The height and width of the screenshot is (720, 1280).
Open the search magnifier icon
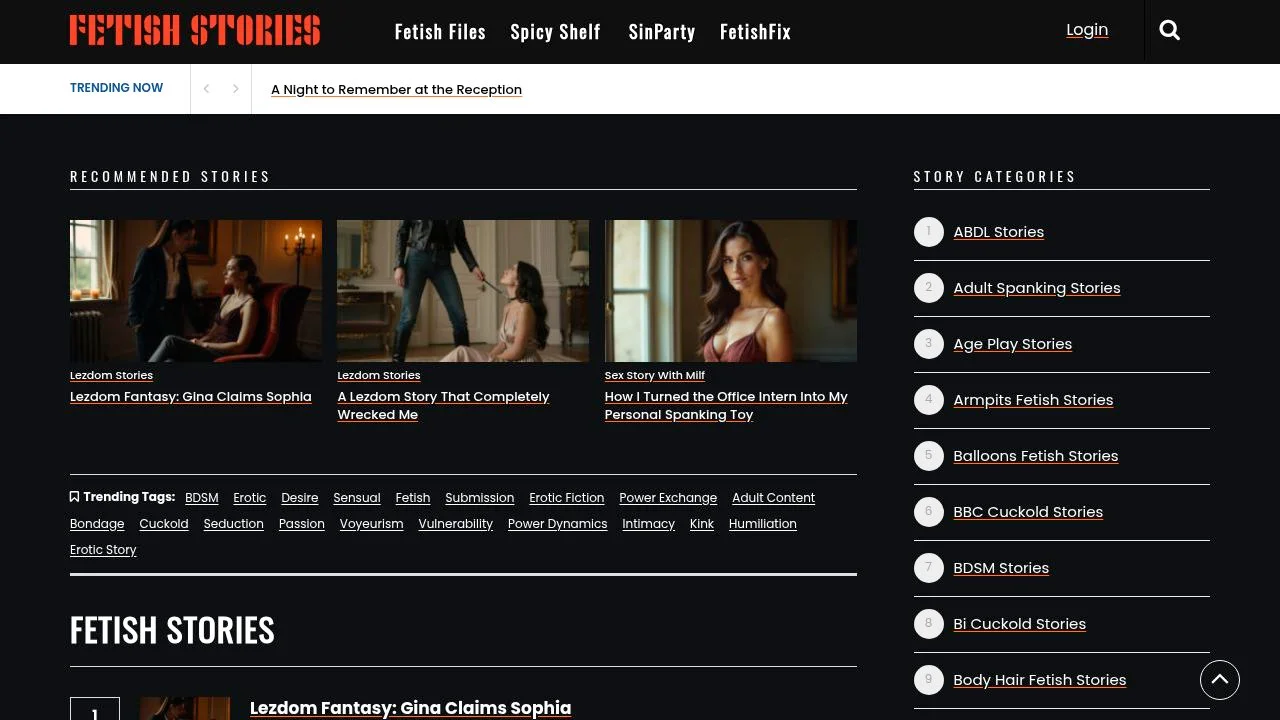[x=1169, y=30]
